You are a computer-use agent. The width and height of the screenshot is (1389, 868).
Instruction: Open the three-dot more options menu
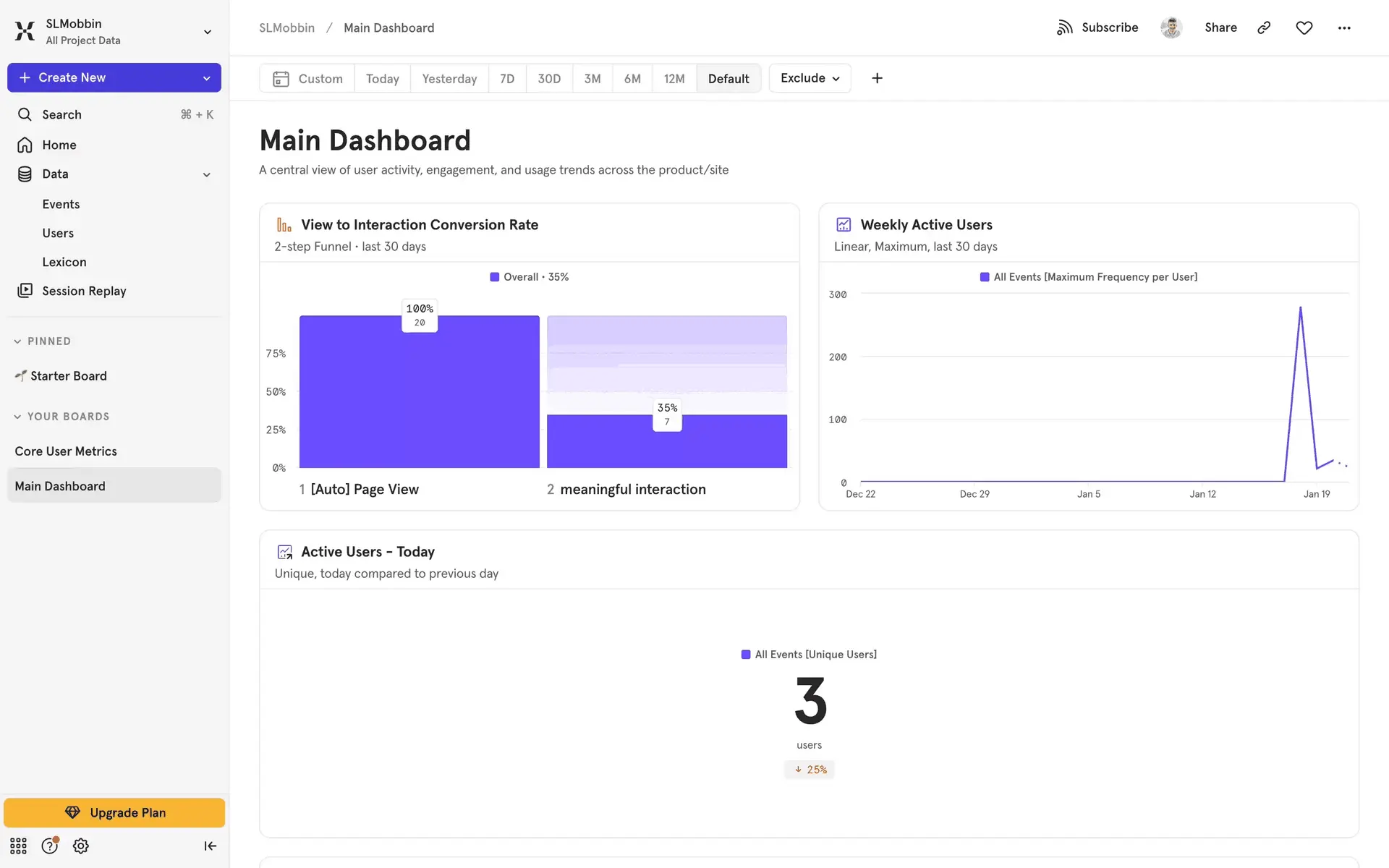tap(1343, 27)
